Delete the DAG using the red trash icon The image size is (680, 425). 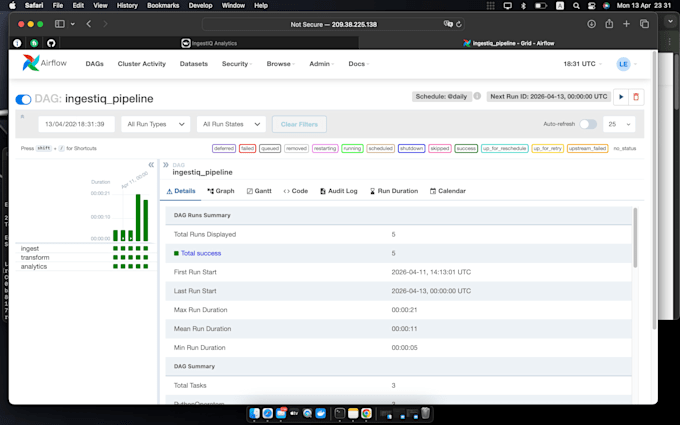[x=636, y=97]
